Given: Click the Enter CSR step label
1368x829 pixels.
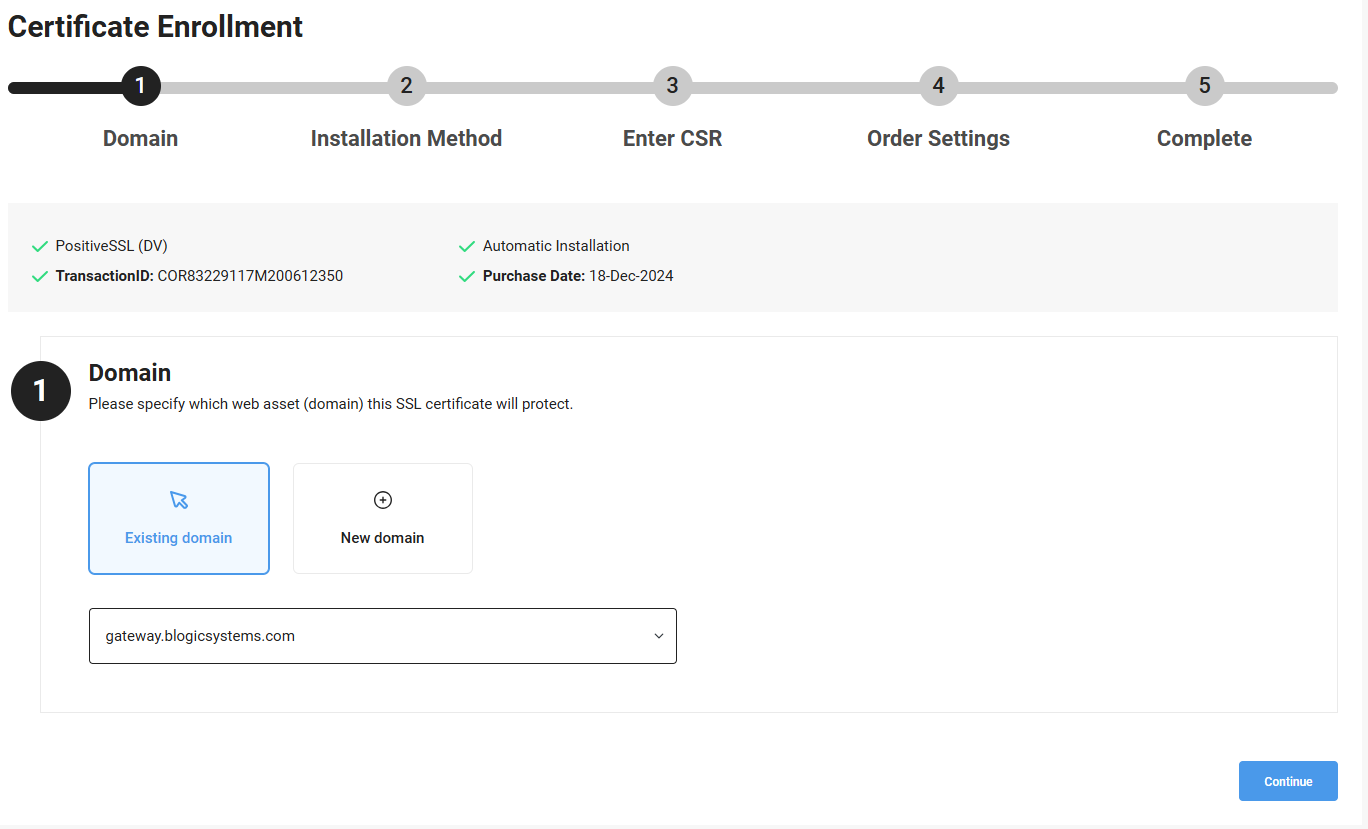Looking at the screenshot, I should [x=672, y=139].
